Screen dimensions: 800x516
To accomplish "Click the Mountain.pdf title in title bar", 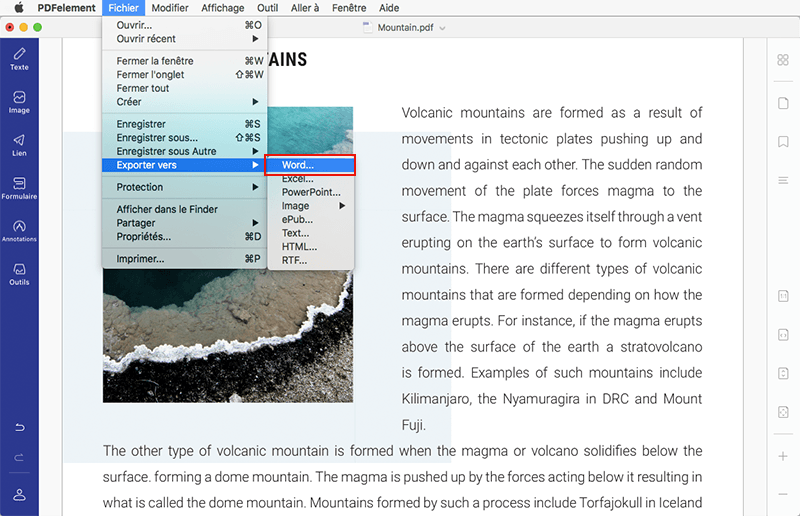I will [x=410, y=27].
